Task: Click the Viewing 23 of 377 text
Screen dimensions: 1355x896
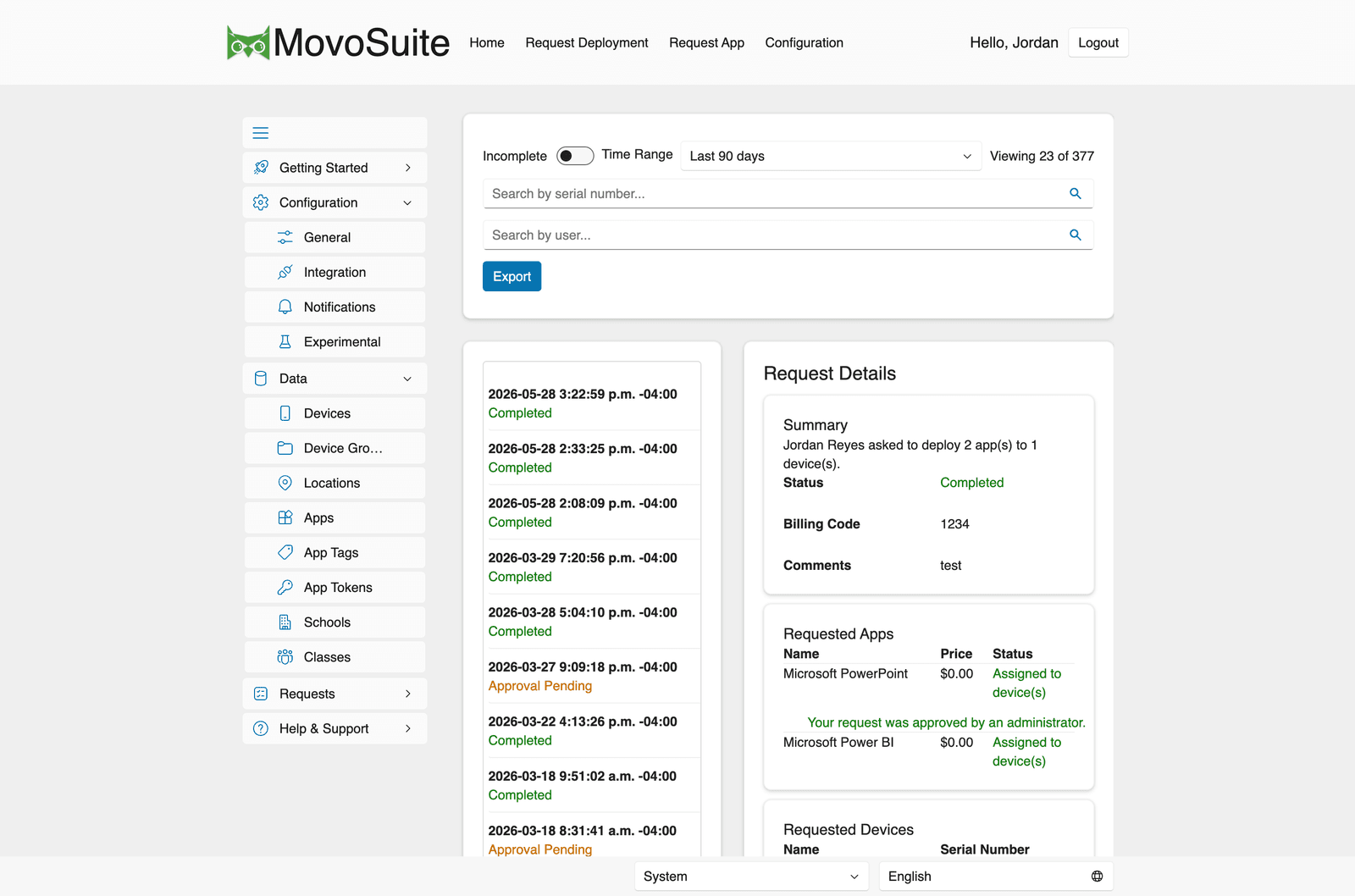Action: click(1042, 156)
